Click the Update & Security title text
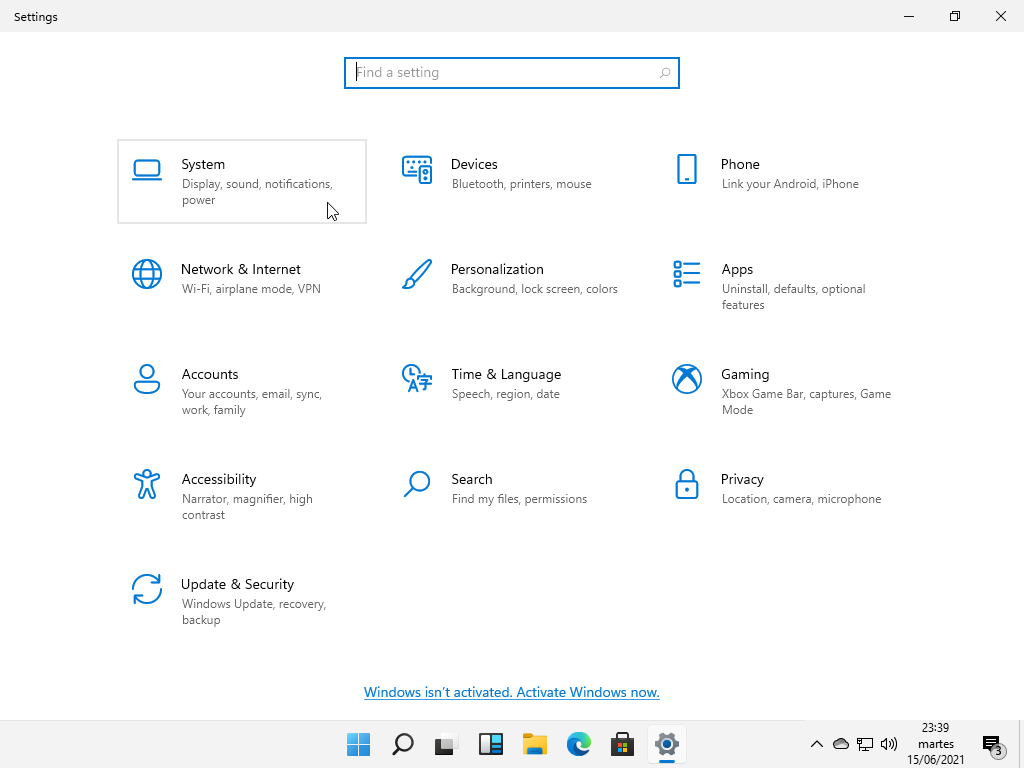The width and height of the screenshot is (1024, 768). pyautogui.click(x=237, y=584)
